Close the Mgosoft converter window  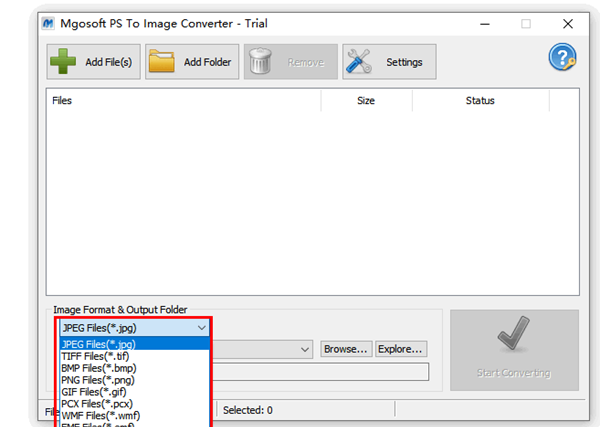(x=568, y=24)
